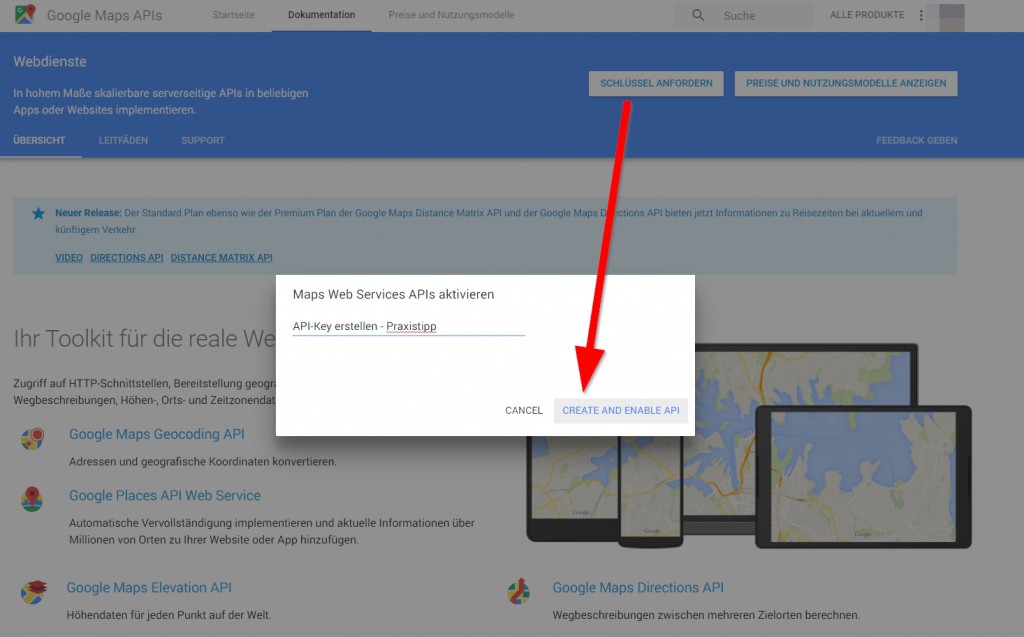The height and width of the screenshot is (637, 1024).
Task: Click the FEEDBACK GEBEN link
Action: [x=916, y=140]
